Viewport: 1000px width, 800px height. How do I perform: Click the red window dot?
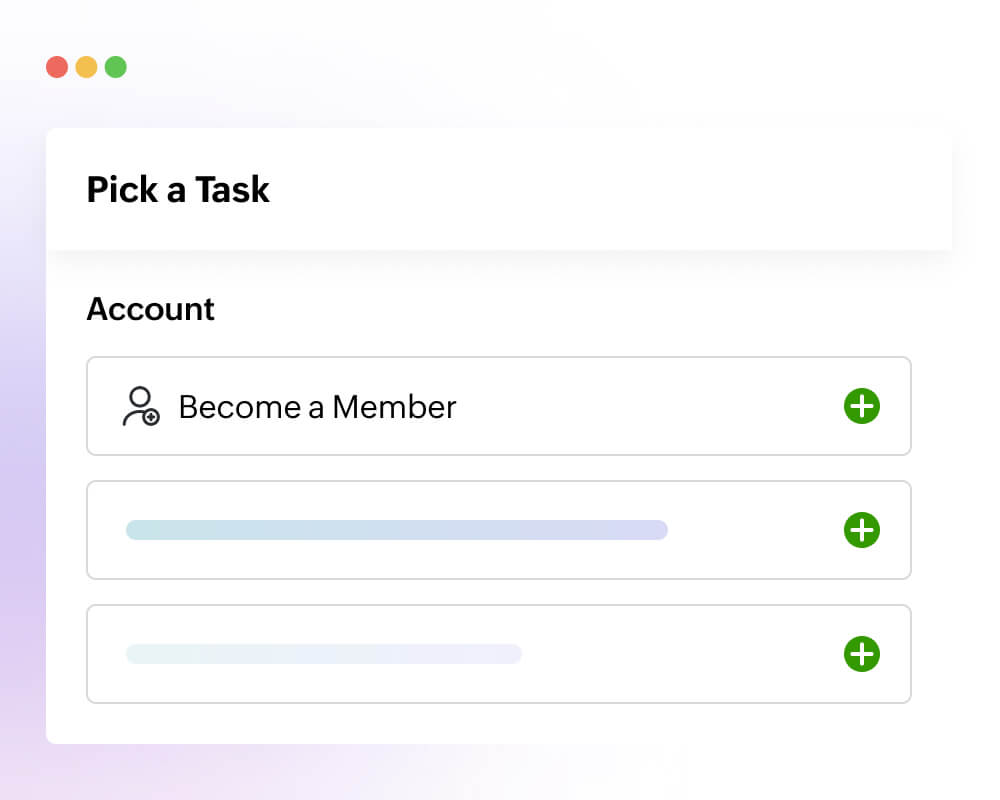pyautogui.click(x=57, y=67)
